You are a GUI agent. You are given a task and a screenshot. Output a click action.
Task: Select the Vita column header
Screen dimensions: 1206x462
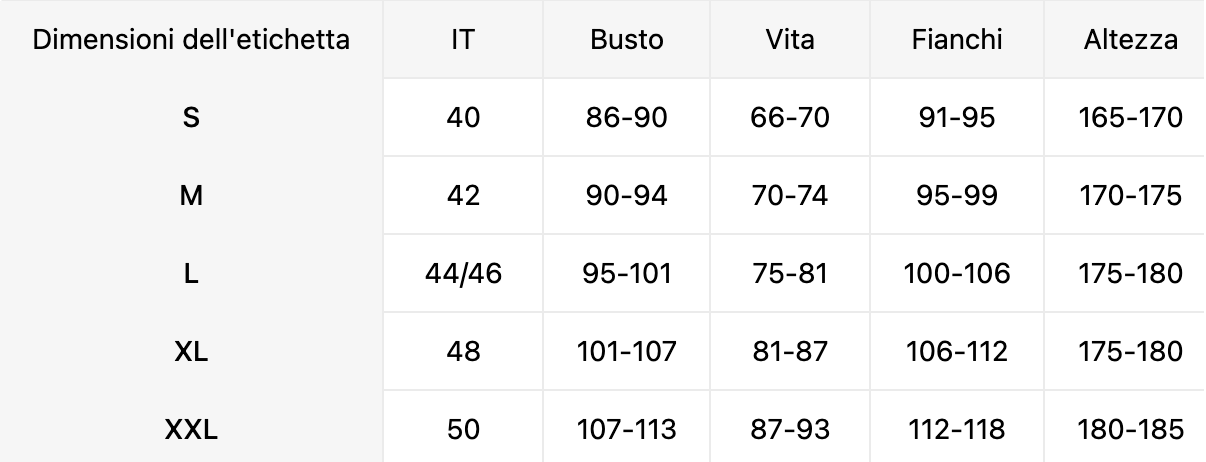click(x=790, y=40)
